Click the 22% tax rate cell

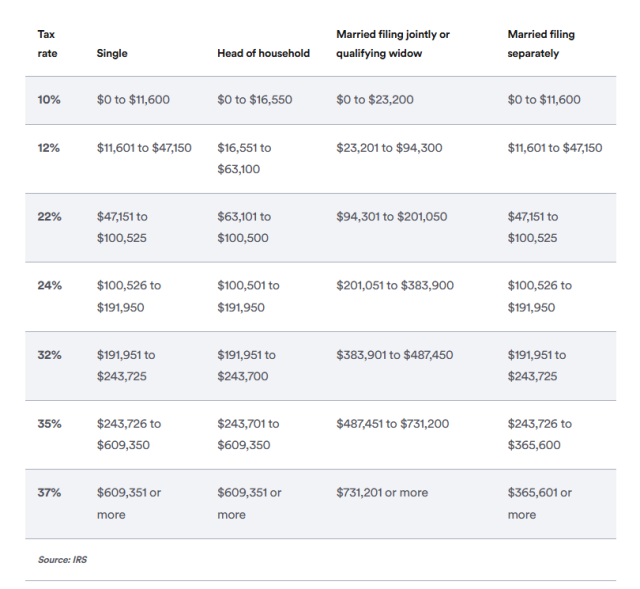[x=49, y=216]
